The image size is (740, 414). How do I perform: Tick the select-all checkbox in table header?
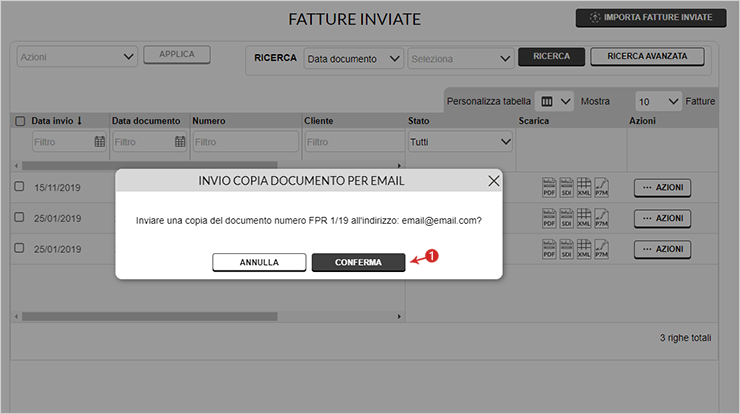point(20,121)
